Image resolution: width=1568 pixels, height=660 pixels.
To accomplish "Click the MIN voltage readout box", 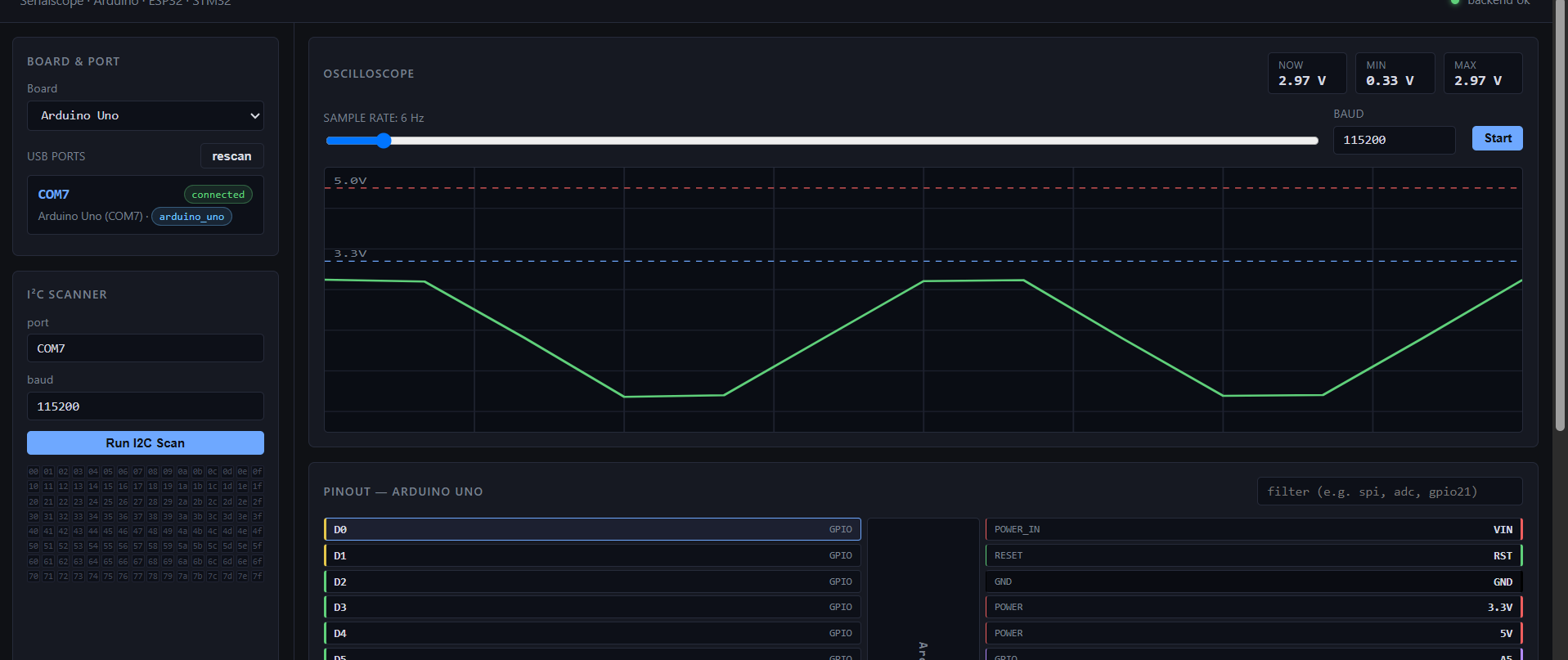I will click(1395, 74).
